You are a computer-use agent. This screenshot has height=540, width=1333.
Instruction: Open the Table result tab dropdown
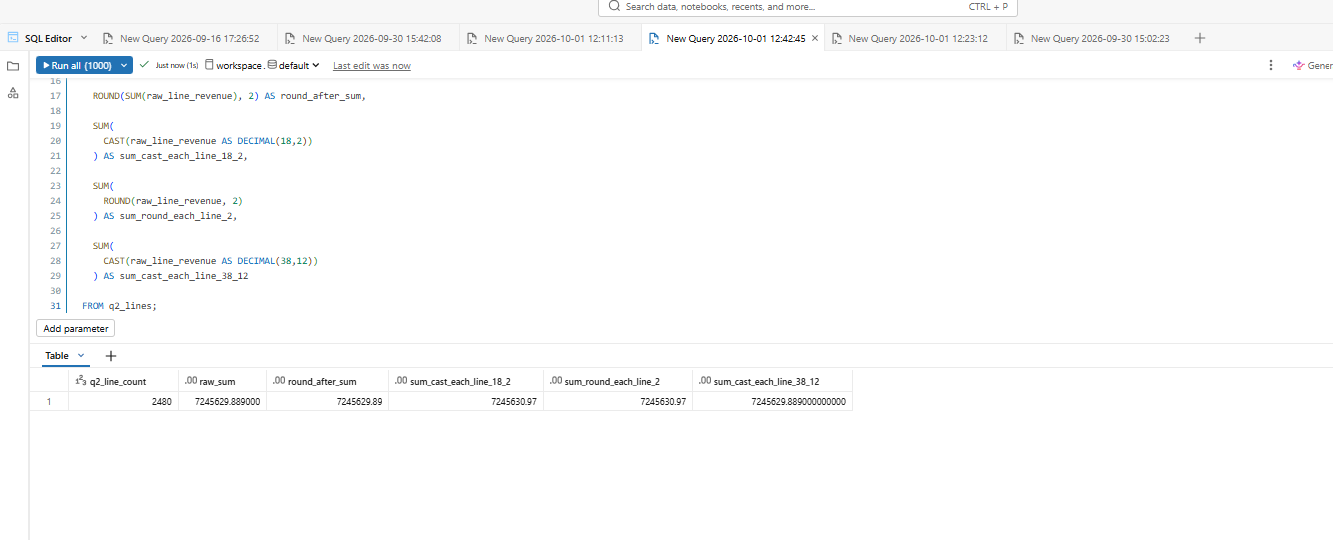click(81, 355)
